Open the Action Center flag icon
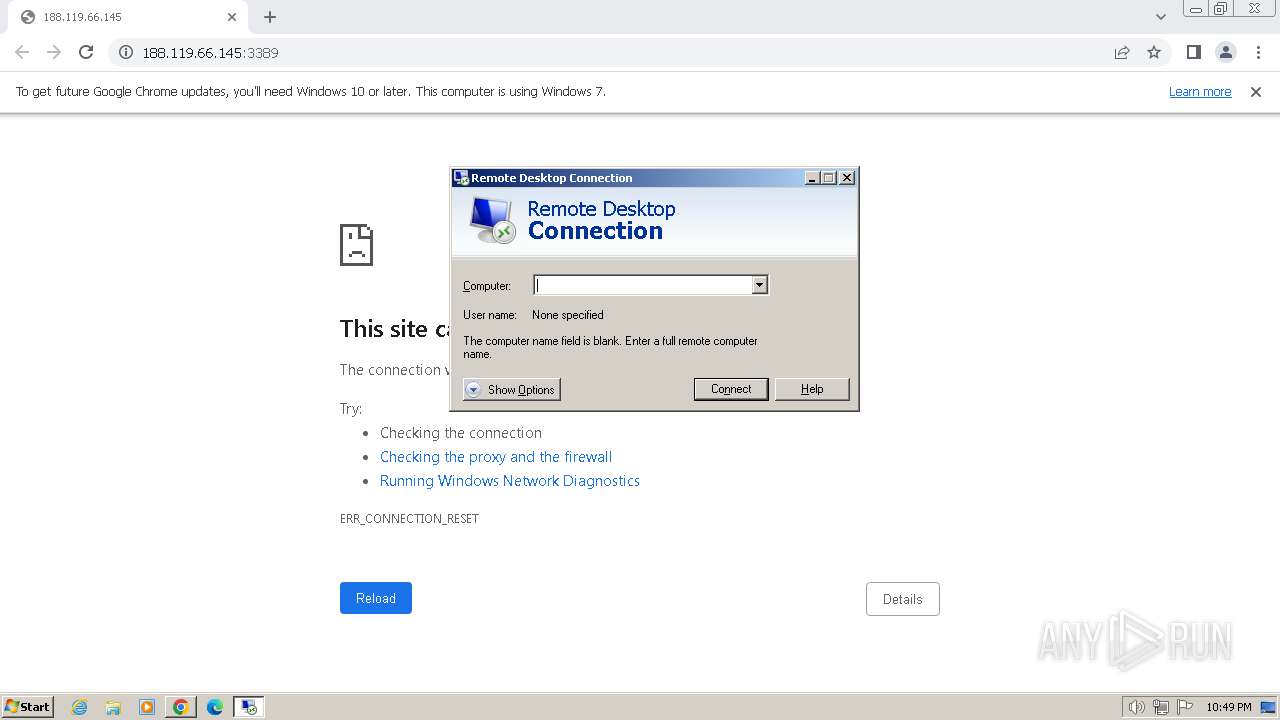Viewport: 1280px width, 720px height. pyautogui.click(x=1185, y=707)
